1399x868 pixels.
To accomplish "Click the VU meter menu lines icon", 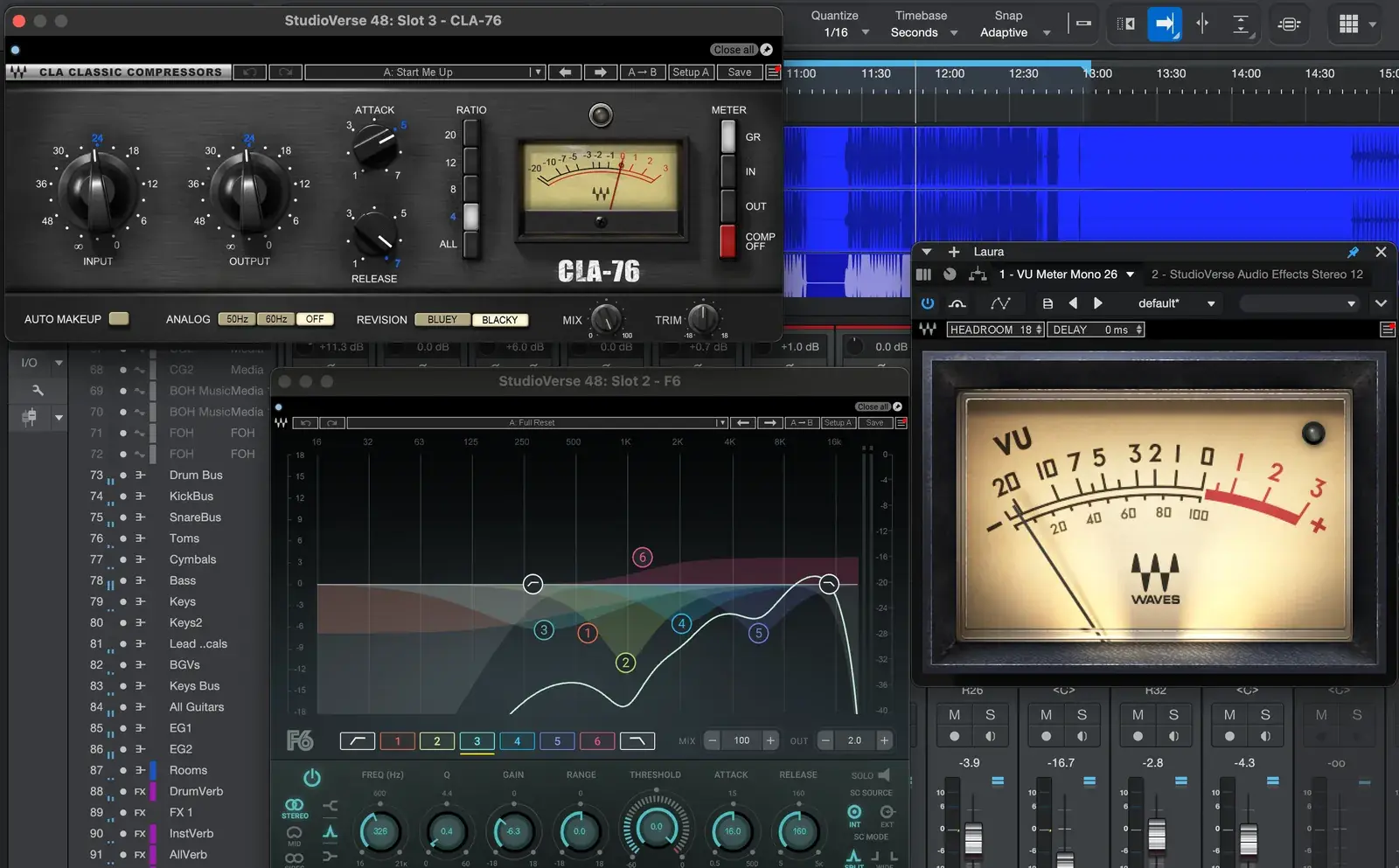I will pos(1387,330).
